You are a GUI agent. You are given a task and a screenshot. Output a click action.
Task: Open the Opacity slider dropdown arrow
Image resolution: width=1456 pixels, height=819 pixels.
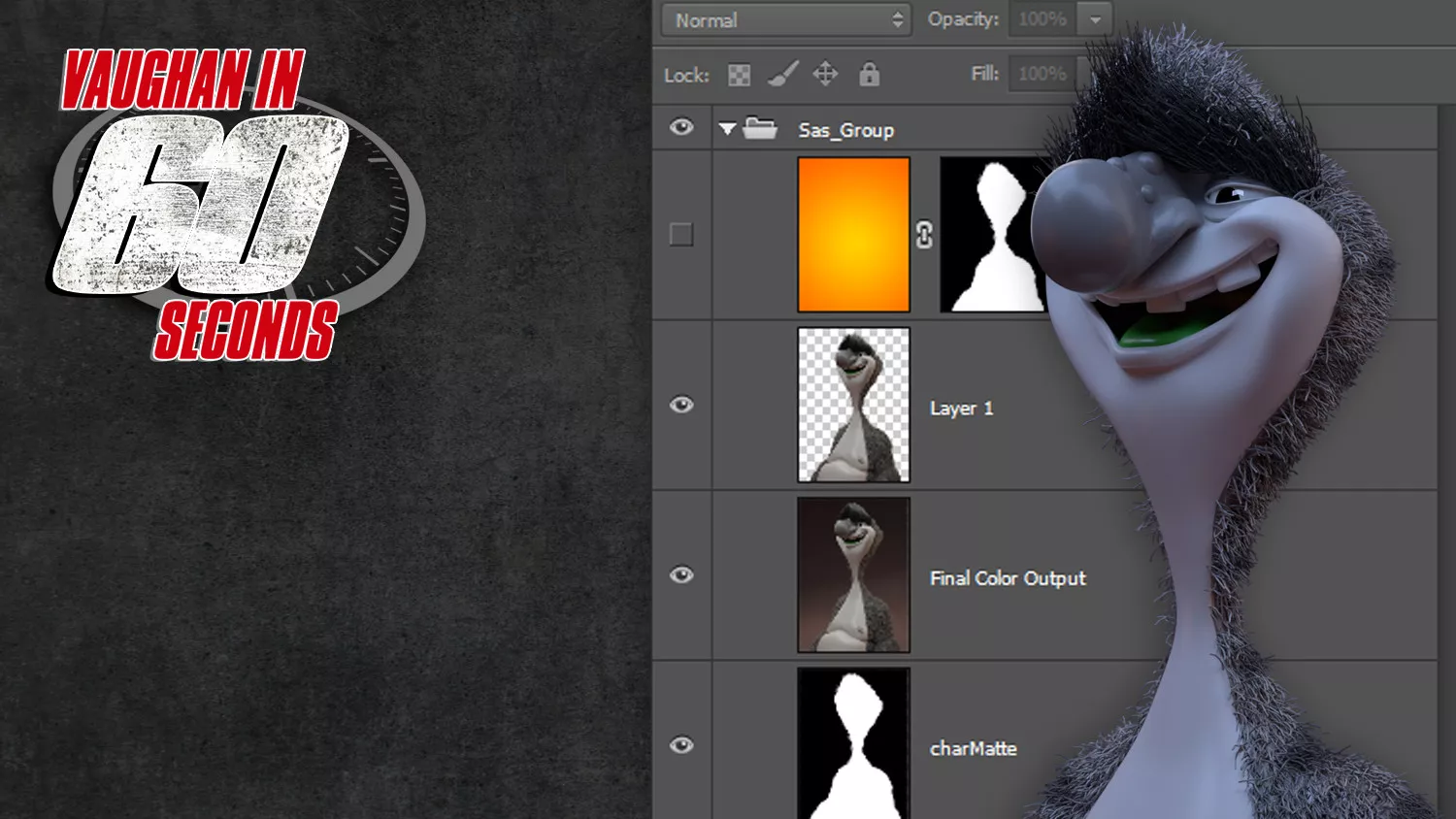click(x=1095, y=20)
